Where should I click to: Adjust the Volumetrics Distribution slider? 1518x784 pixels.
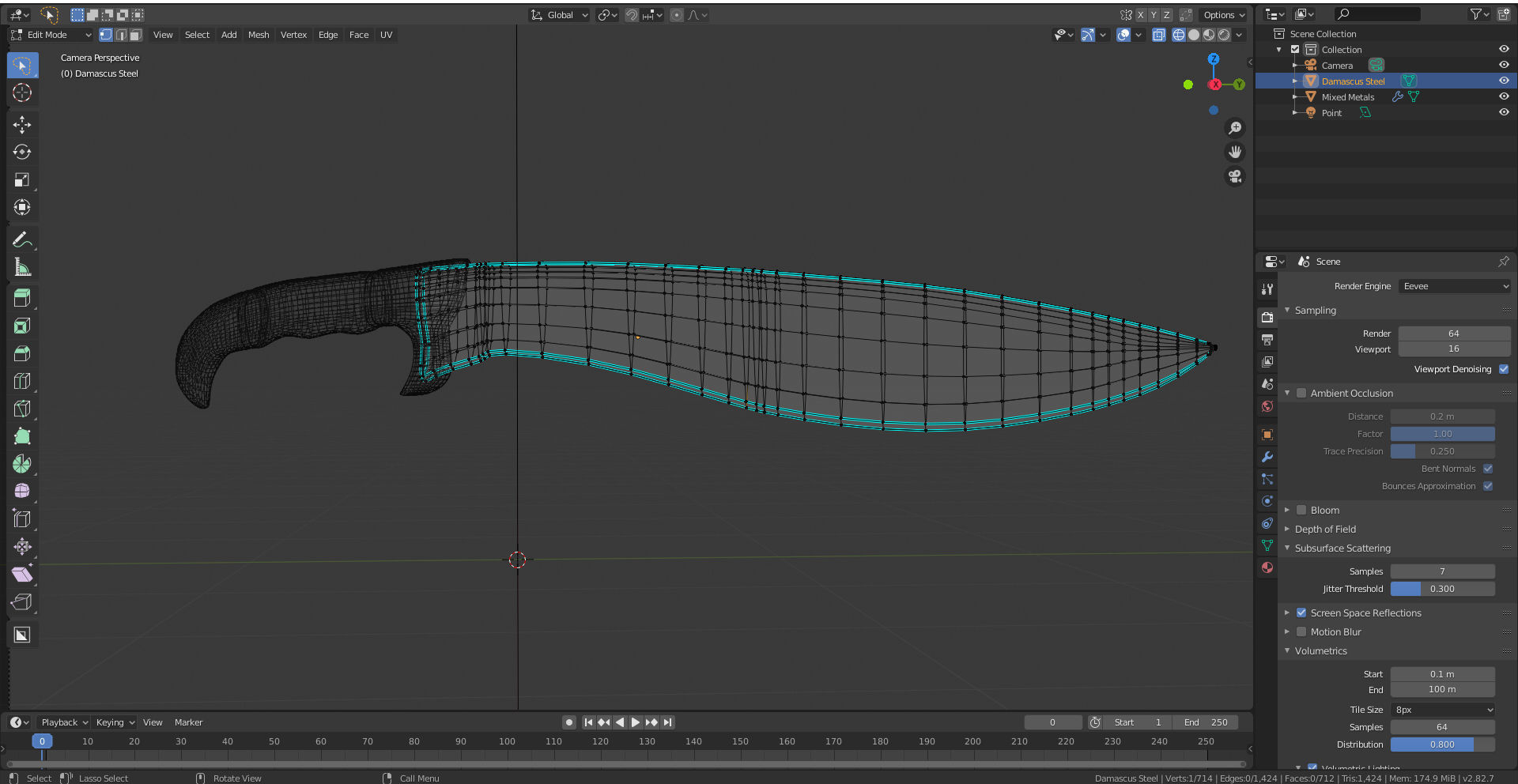point(1442,744)
